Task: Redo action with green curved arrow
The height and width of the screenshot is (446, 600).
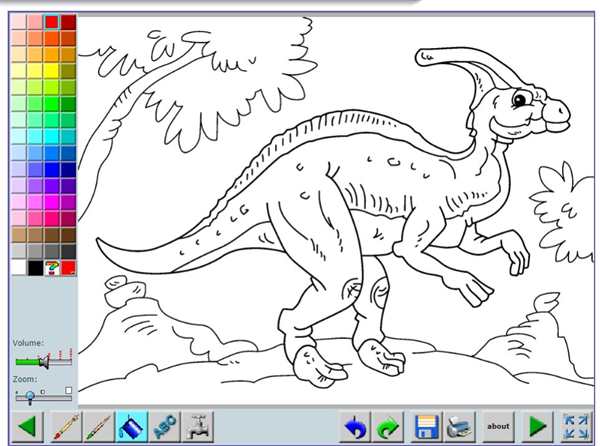Action: (x=388, y=426)
